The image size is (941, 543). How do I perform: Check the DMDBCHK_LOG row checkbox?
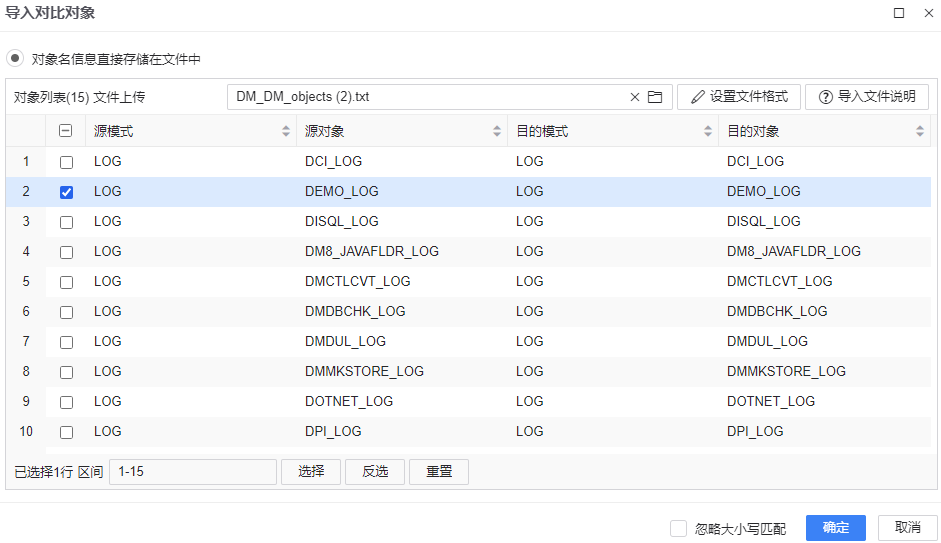(x=67, y=313)
